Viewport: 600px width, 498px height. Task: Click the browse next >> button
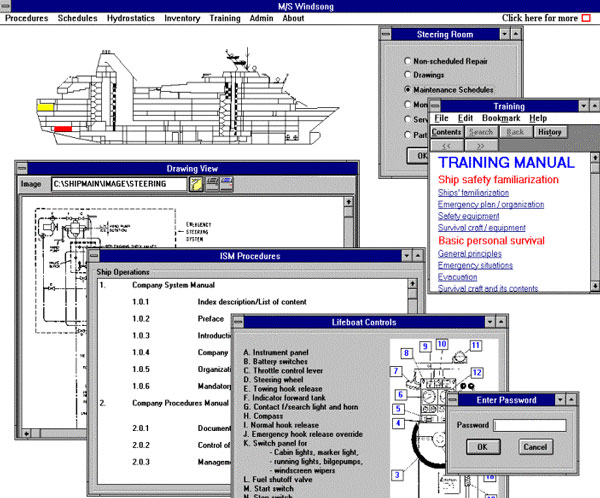[481, 146]
